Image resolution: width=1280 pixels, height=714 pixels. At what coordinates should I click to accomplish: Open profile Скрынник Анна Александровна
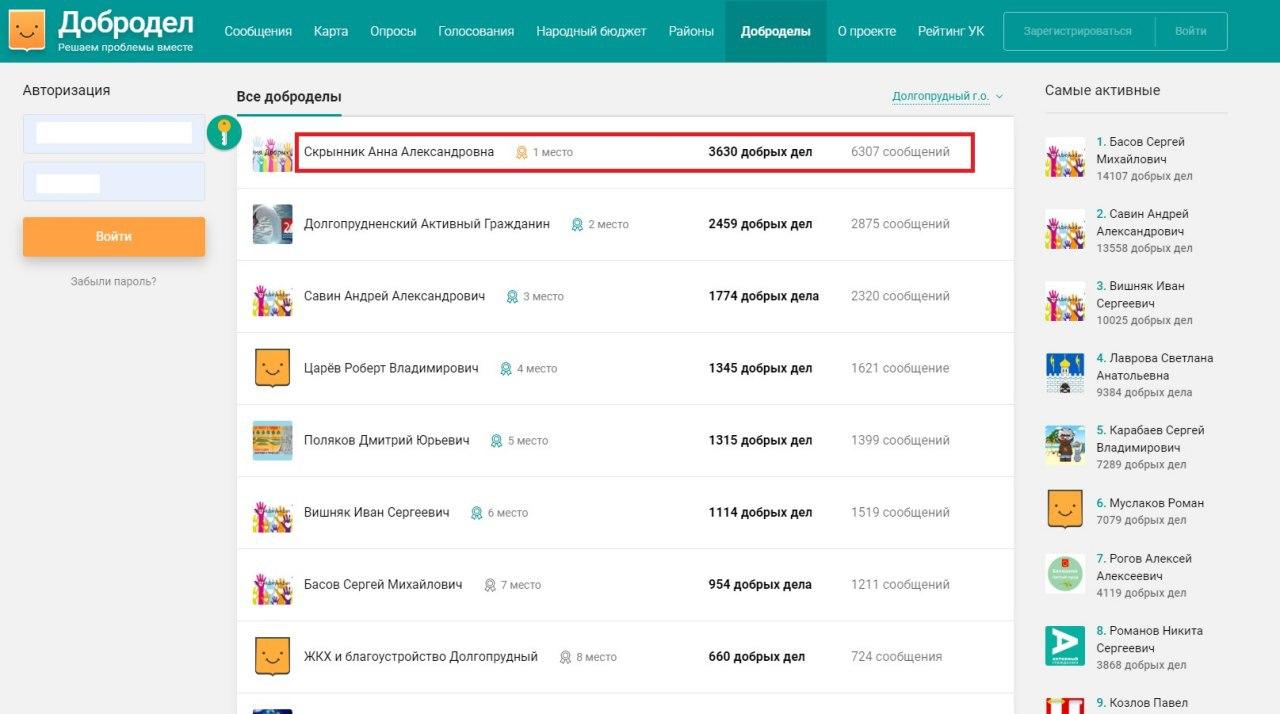tap(399, 152)
